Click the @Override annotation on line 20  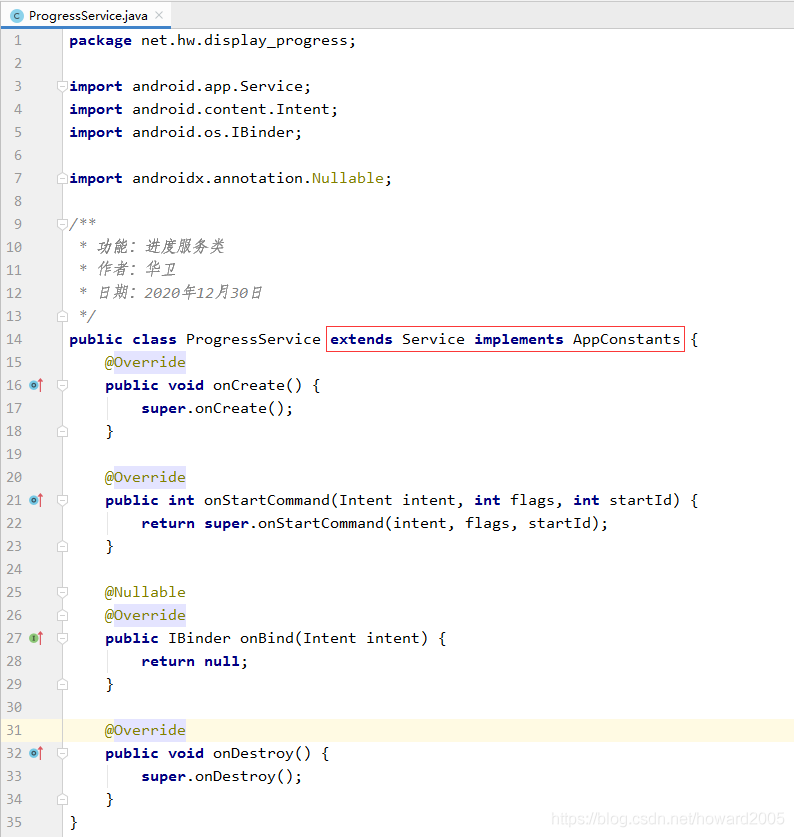tap(145, 477)
